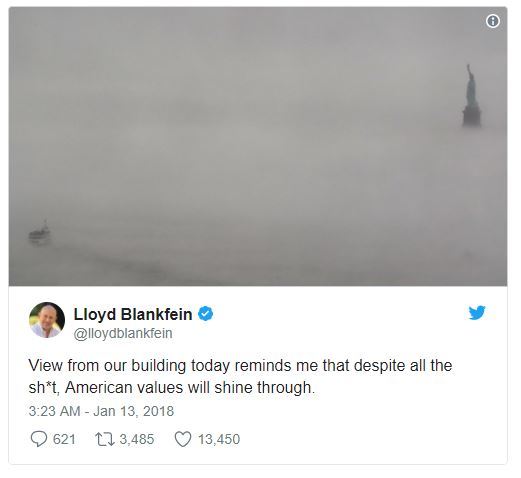Click the Jan 13, 2018 date text
Screen dimensions: 521x478
click(x=134, y=411)
